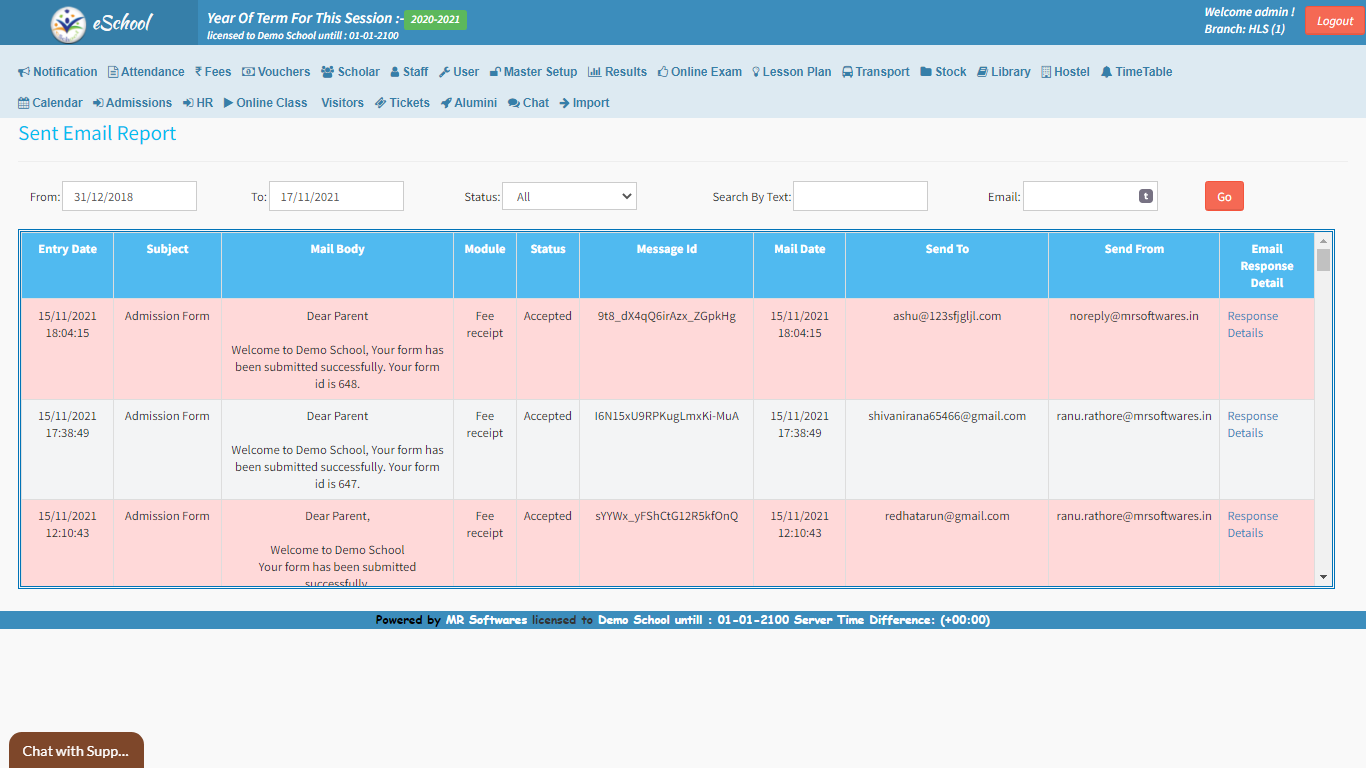Expand the Status dropdown set to All
Screen dimensions: 1366x768
[569, 196]
